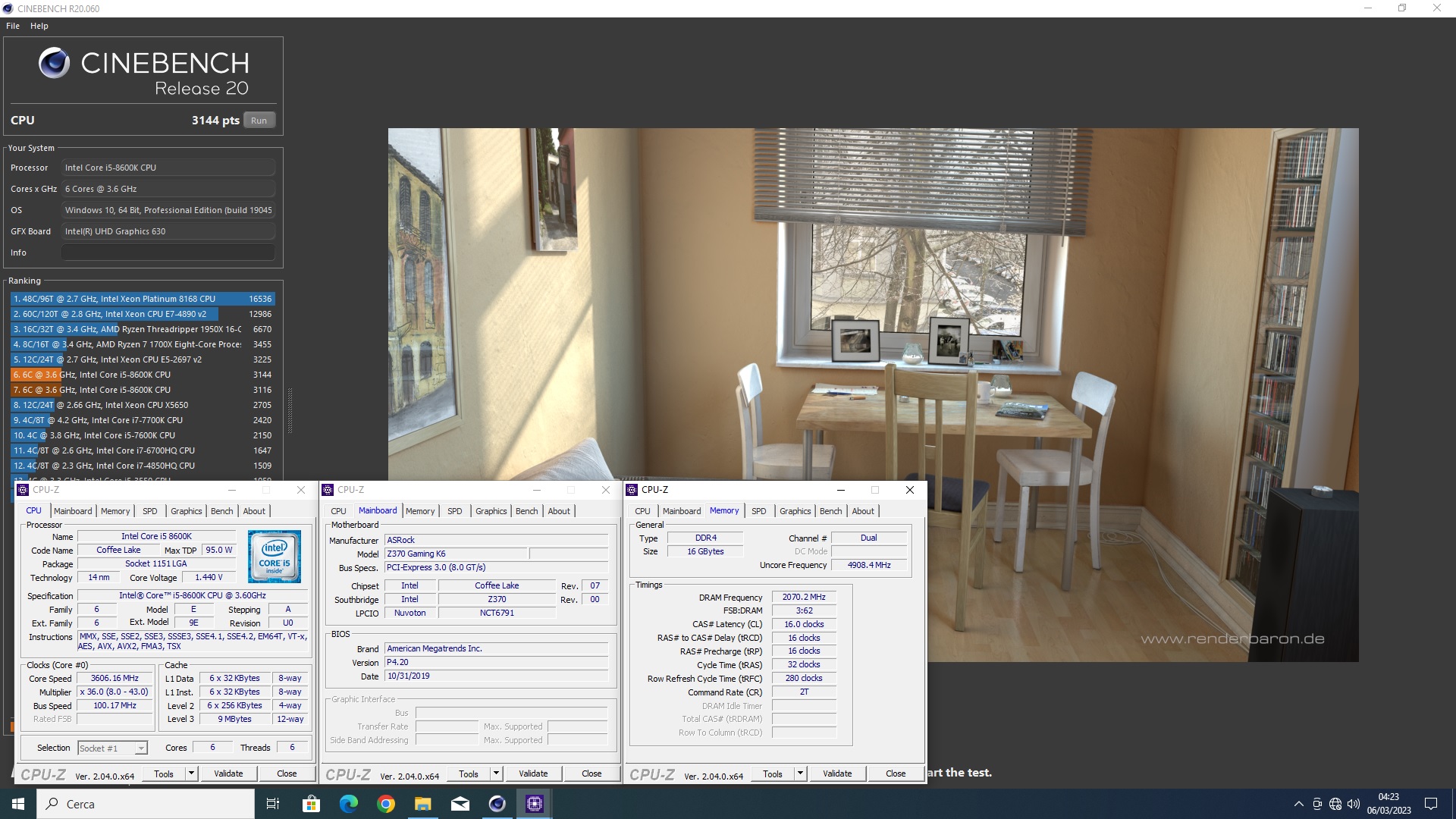Click Close button in Mainboard CPU-Z window
The image size is (1456, 819).
[591, 773]
